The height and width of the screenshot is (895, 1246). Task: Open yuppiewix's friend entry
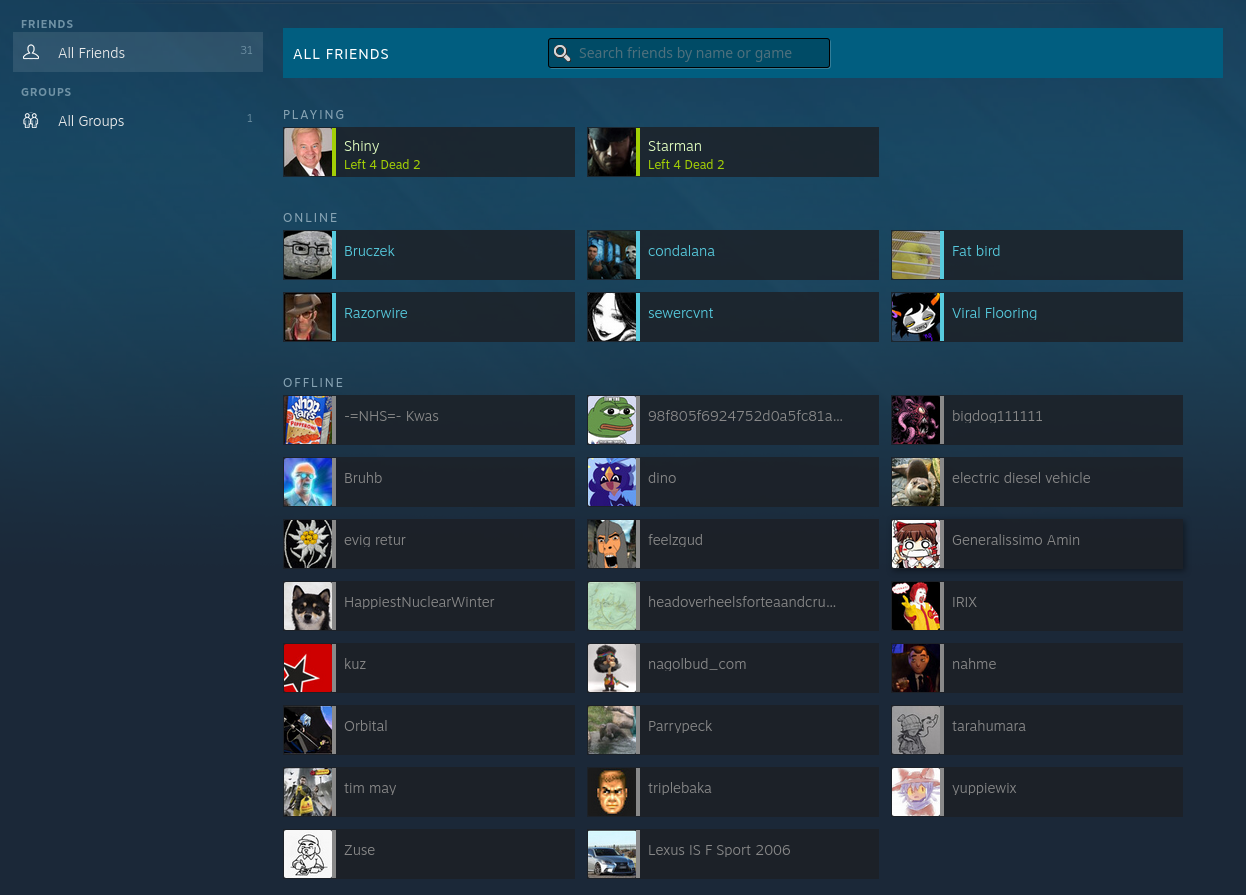(x=1037, y=792)
